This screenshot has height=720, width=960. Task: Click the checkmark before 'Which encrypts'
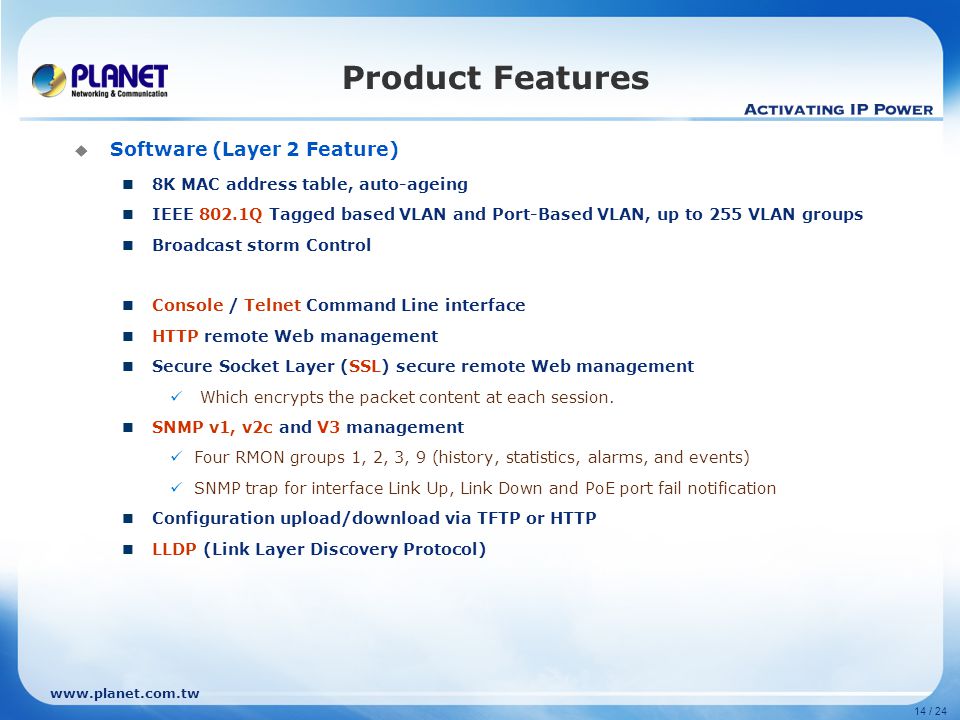177,396
